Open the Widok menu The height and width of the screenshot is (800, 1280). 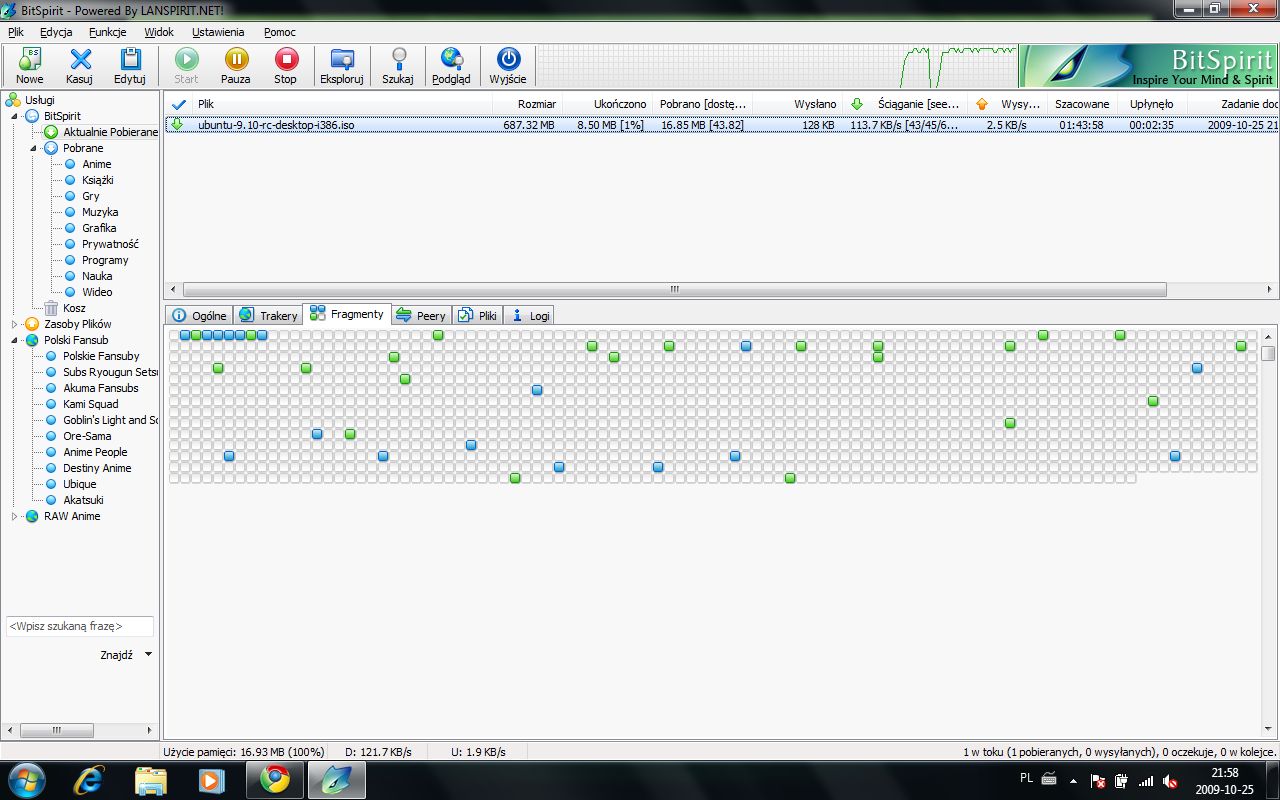pos(159,32)
